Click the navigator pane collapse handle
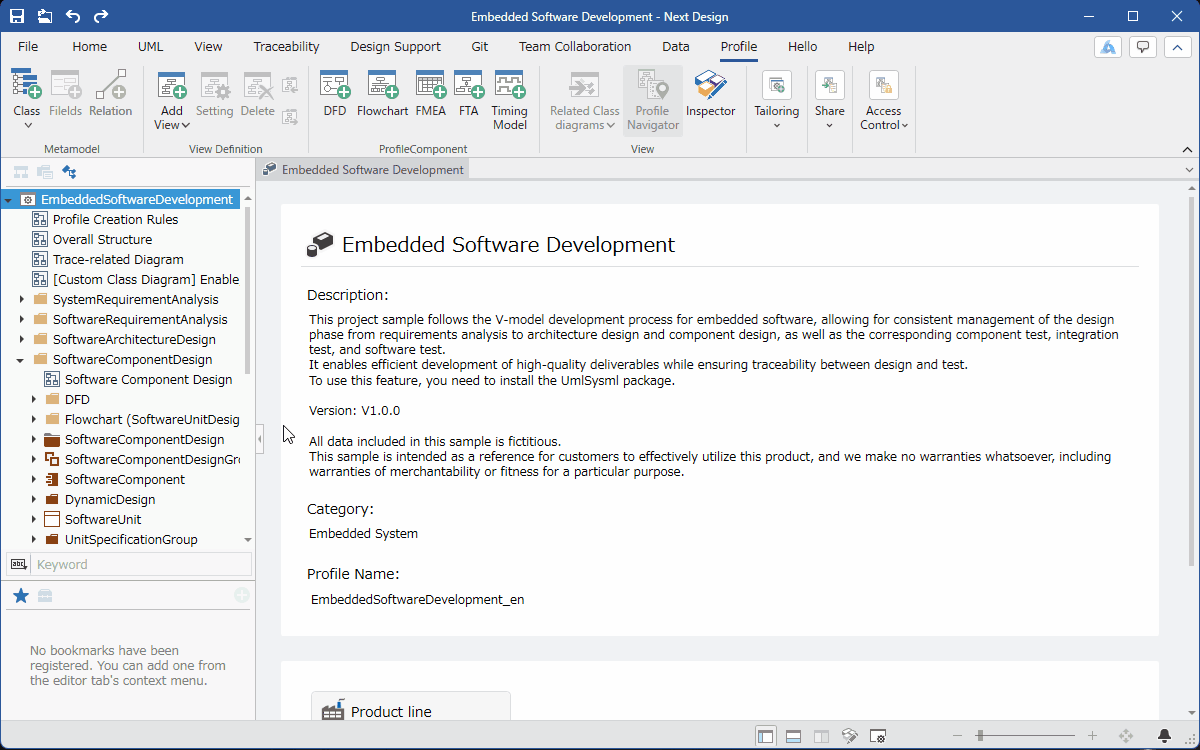 click(x=260, y=438)
